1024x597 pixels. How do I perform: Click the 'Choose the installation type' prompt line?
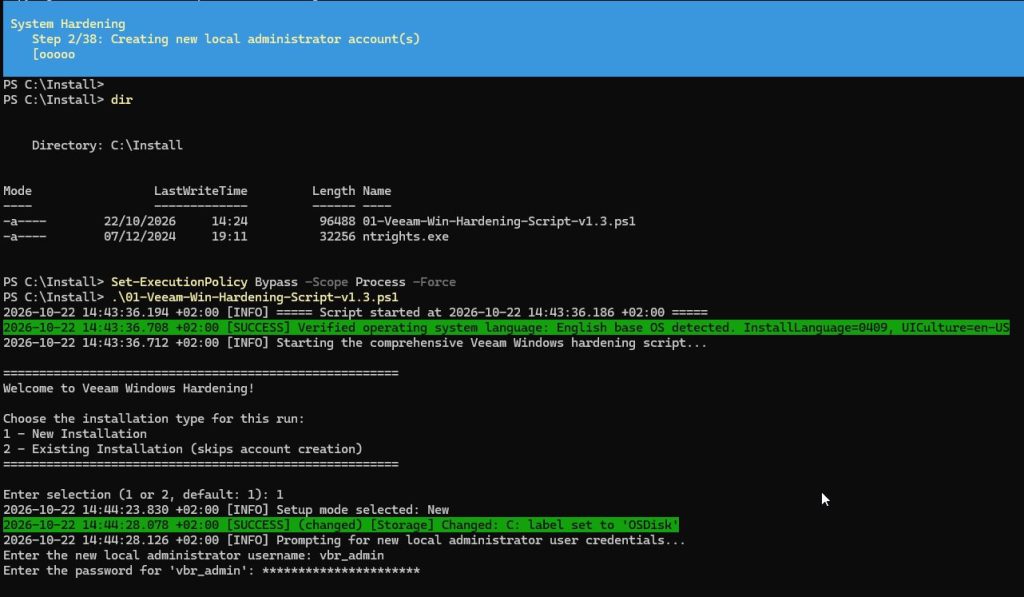click(154, 419)
